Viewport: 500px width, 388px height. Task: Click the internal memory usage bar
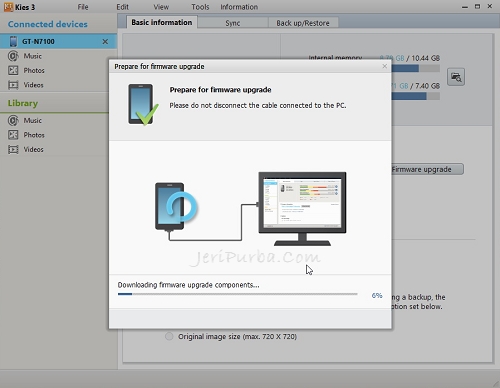pos(416,68)
